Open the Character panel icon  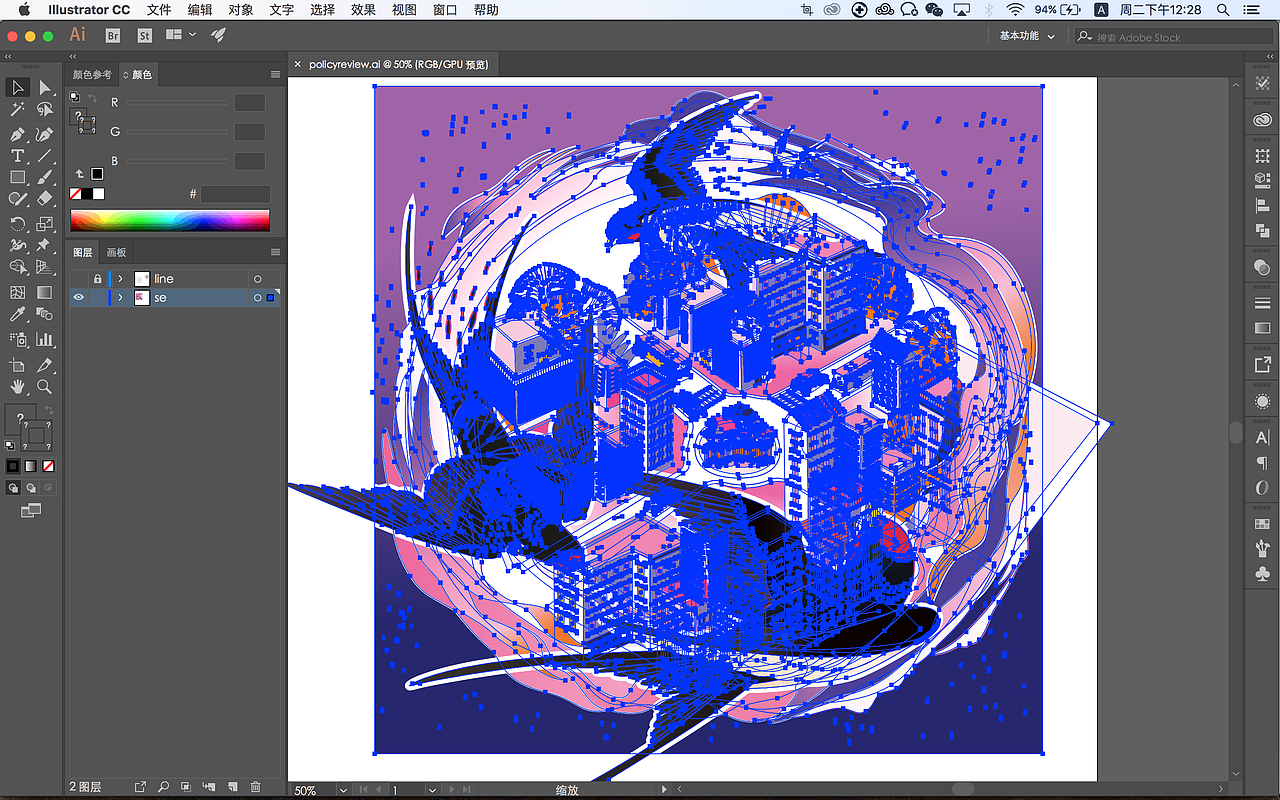(x=1262, y=438)
